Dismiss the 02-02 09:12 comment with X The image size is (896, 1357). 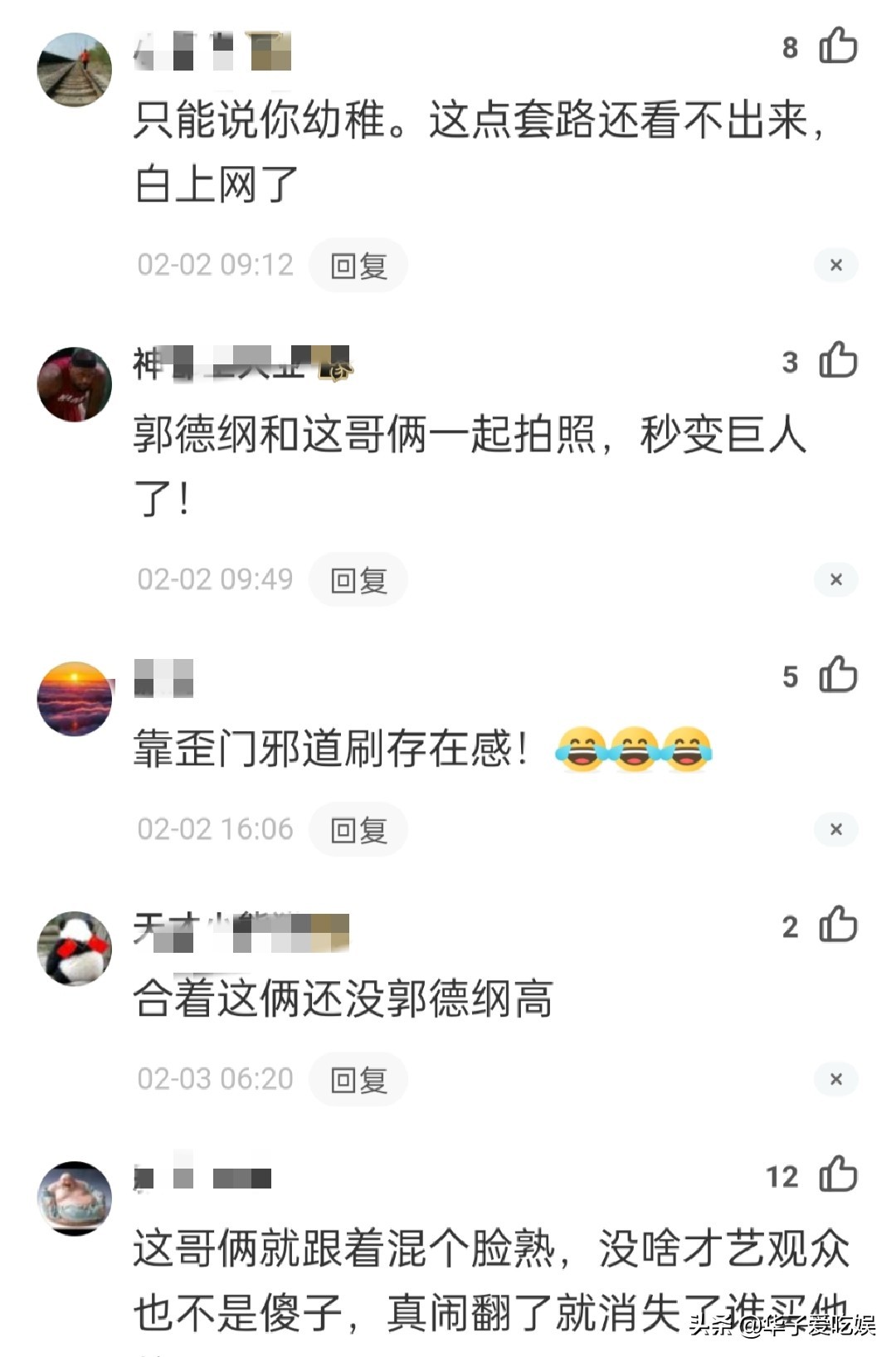836,265
